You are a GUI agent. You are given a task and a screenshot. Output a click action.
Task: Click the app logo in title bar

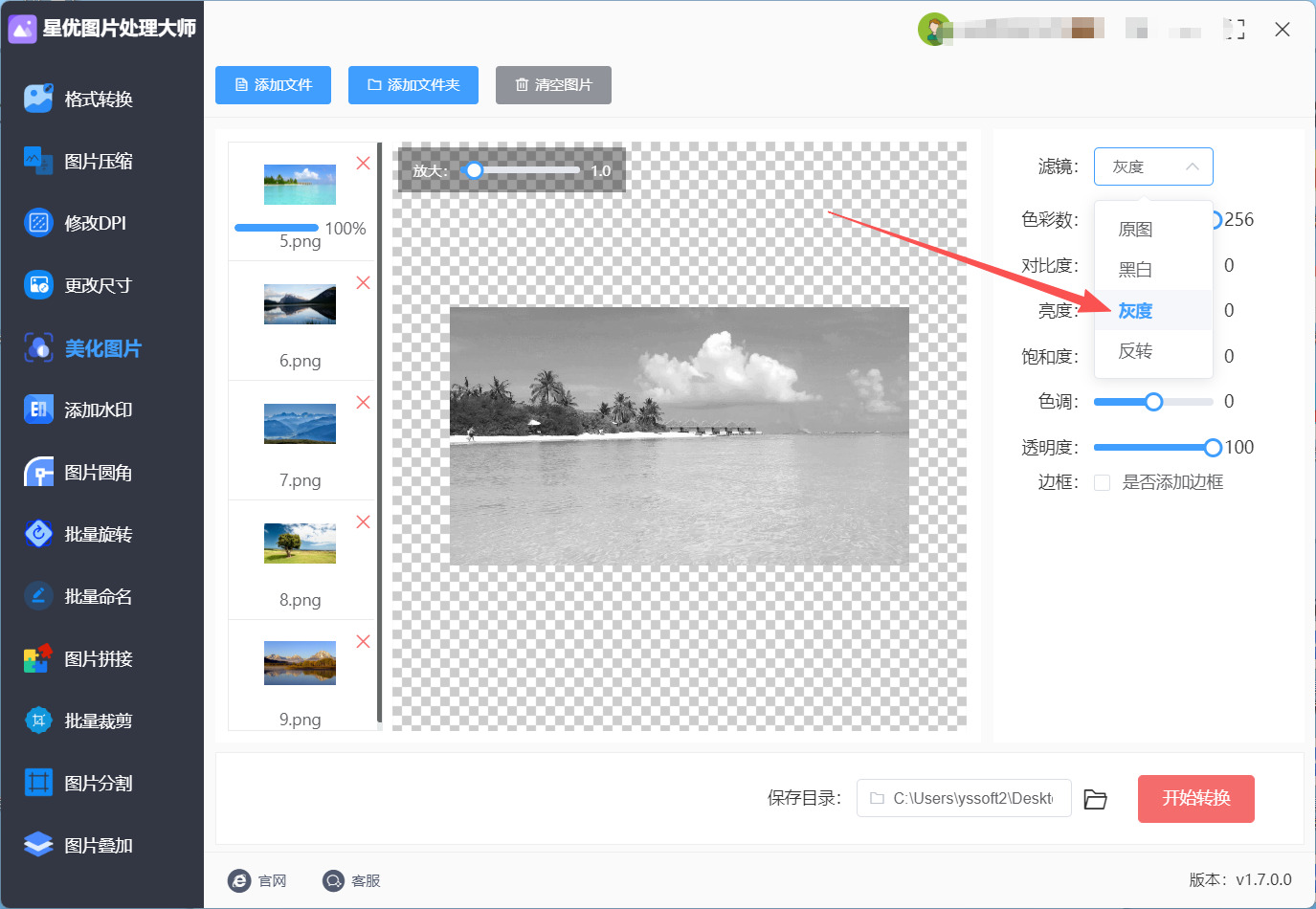click(22, 29)
